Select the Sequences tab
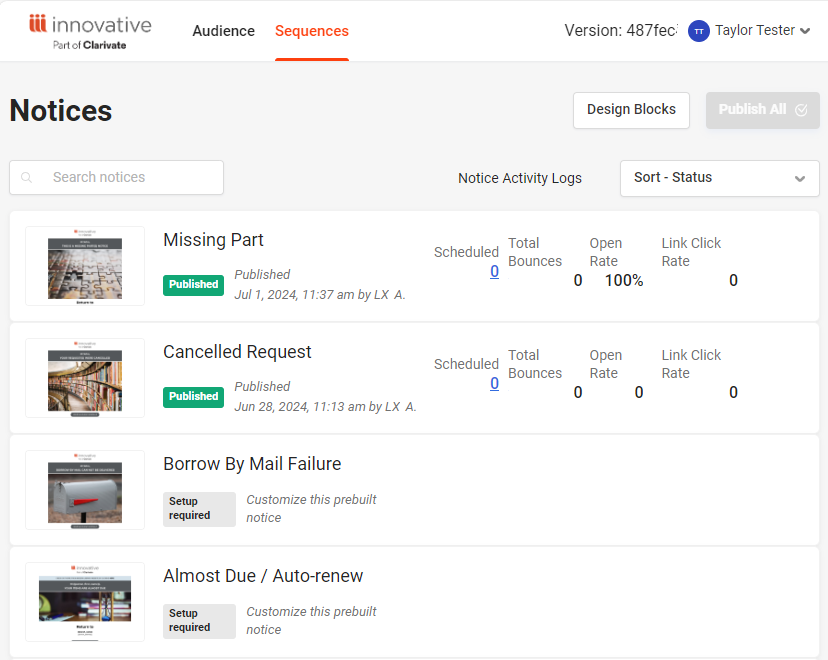The width and height of the screenshot is (828, 660). coord(311,31)
